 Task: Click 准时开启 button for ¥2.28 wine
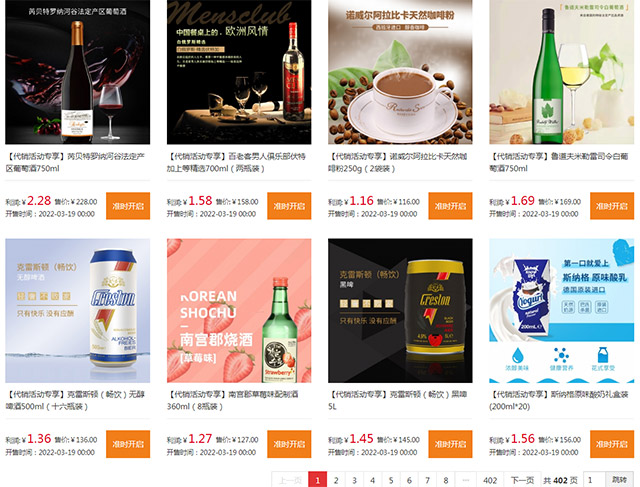click(x=128, y=206)
